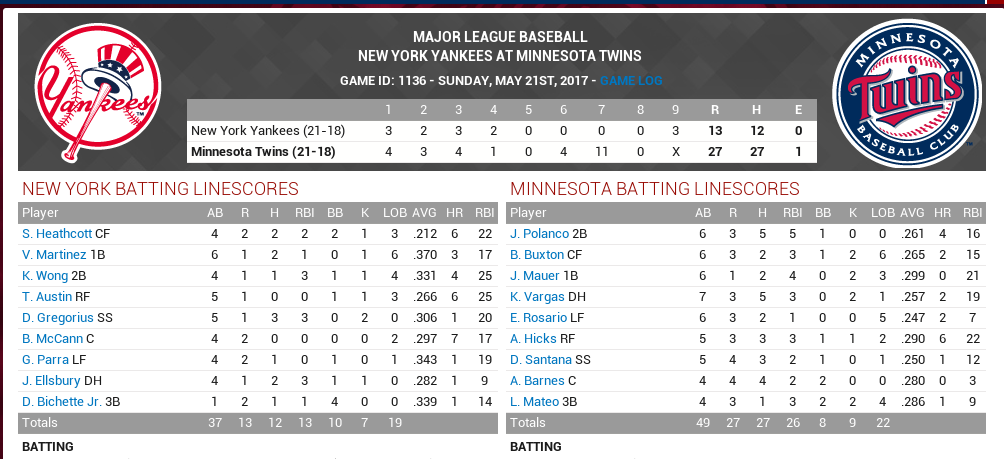The width and height of the screenshot is (1004, 459).
Task: Open the GAME LOG link
Action: point(631,81)
